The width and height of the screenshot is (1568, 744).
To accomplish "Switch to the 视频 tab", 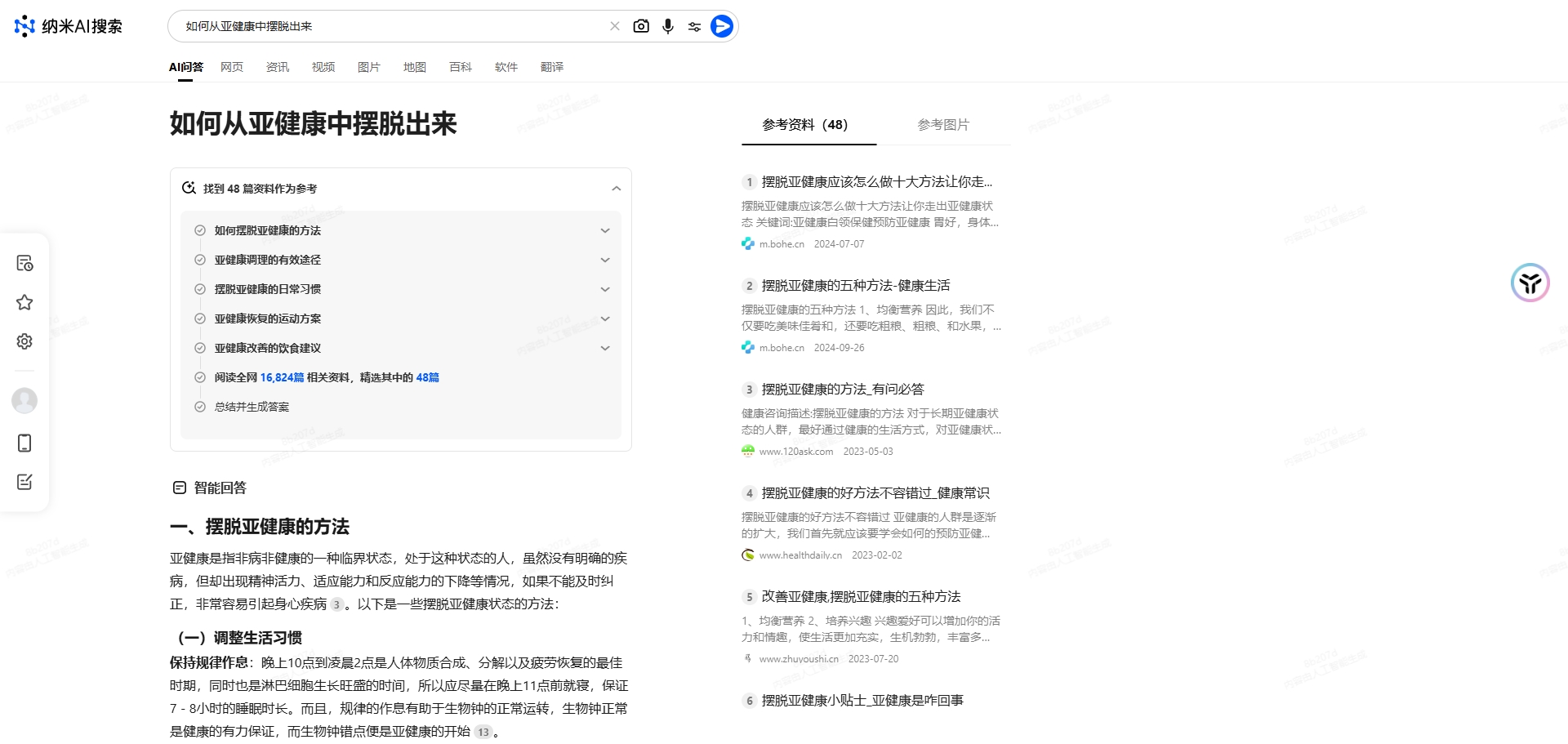I will coord(323,66).
